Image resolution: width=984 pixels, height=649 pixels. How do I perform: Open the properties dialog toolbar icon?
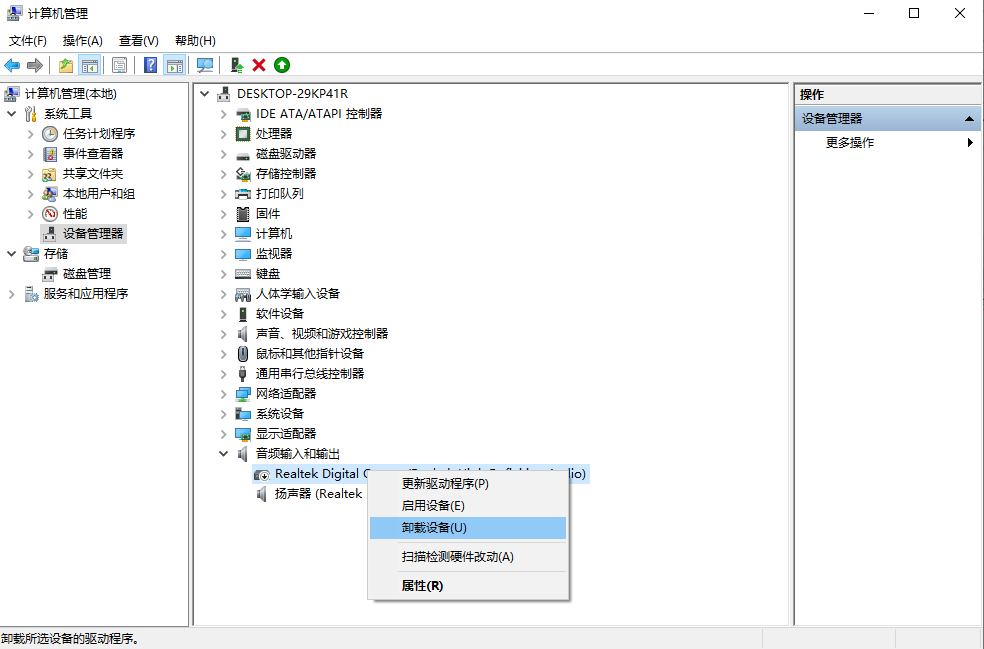pos(119,65)
